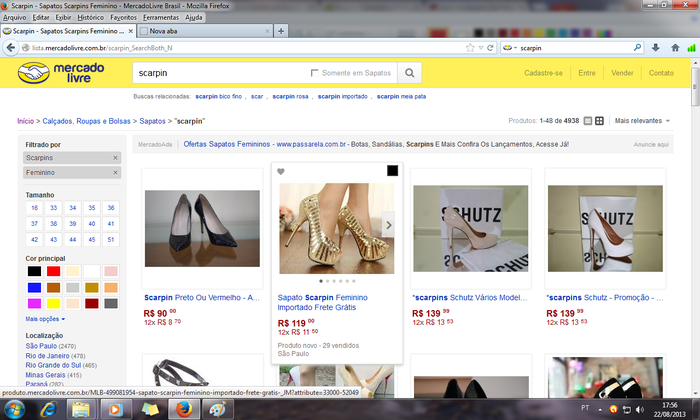Select size 35 filter
Viewport: 700px width, 420px height.
click(x=92, y=208)
